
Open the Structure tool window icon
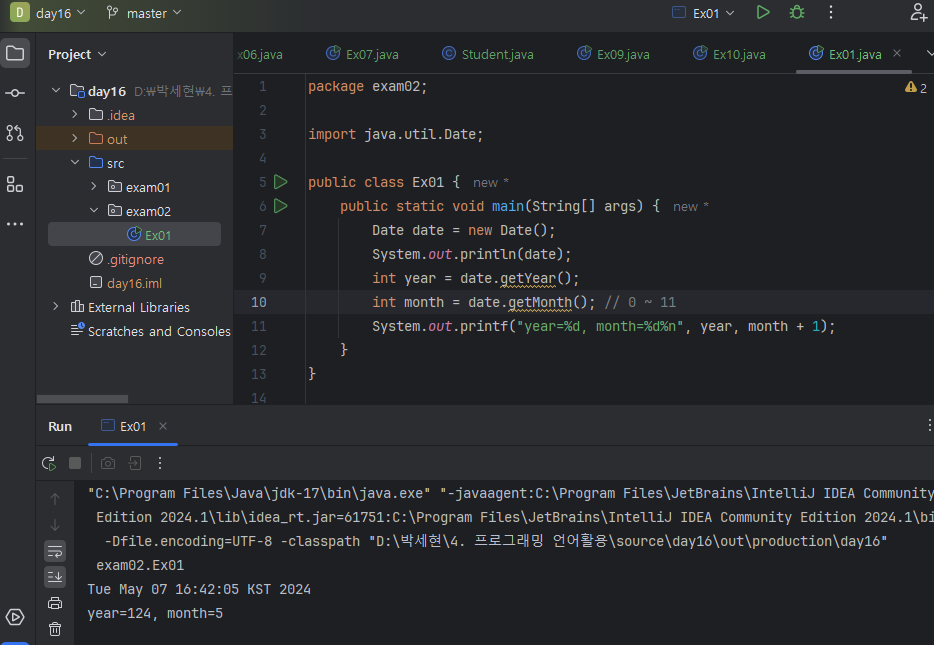pos(15,184)
